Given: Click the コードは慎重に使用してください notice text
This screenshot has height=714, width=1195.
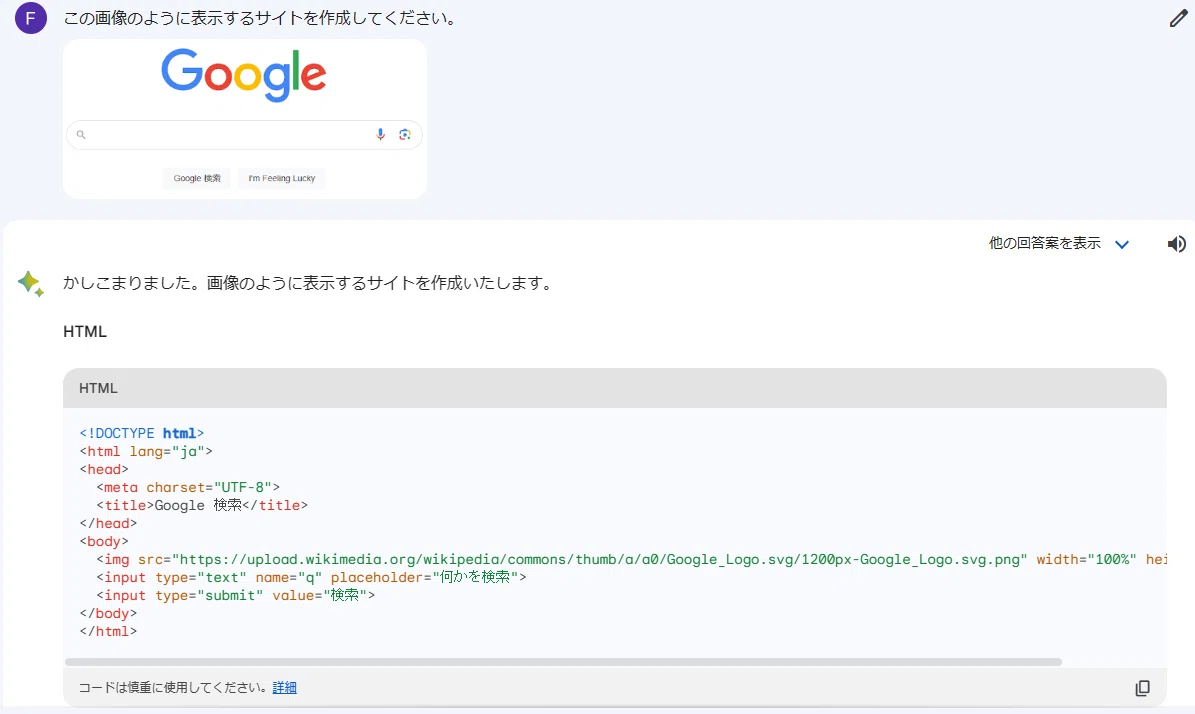Looking at the screenshot, I should tap(175, 687).
